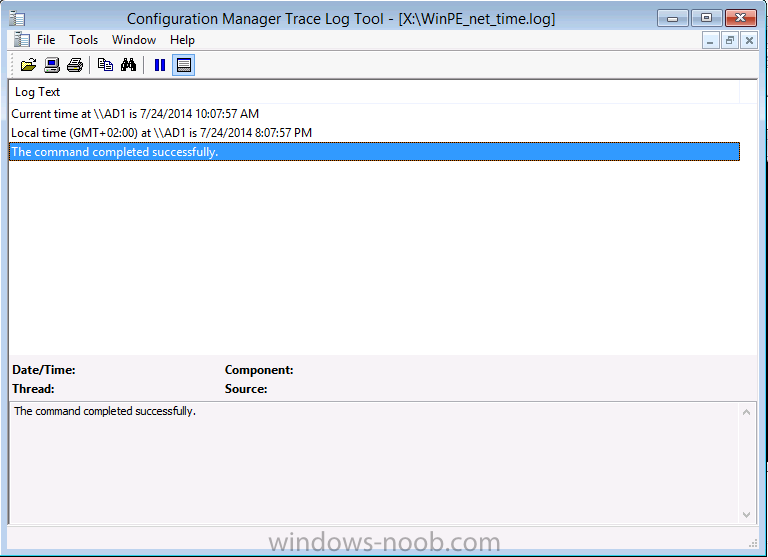Copy selected log text to clipboard
768x557 pixels.
(105, 65)
